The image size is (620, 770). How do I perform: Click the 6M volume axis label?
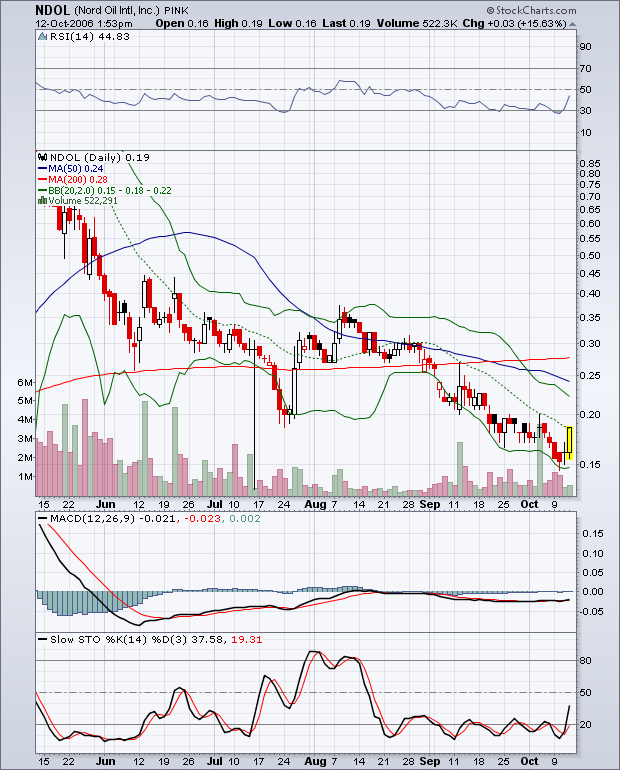(26, 383)
